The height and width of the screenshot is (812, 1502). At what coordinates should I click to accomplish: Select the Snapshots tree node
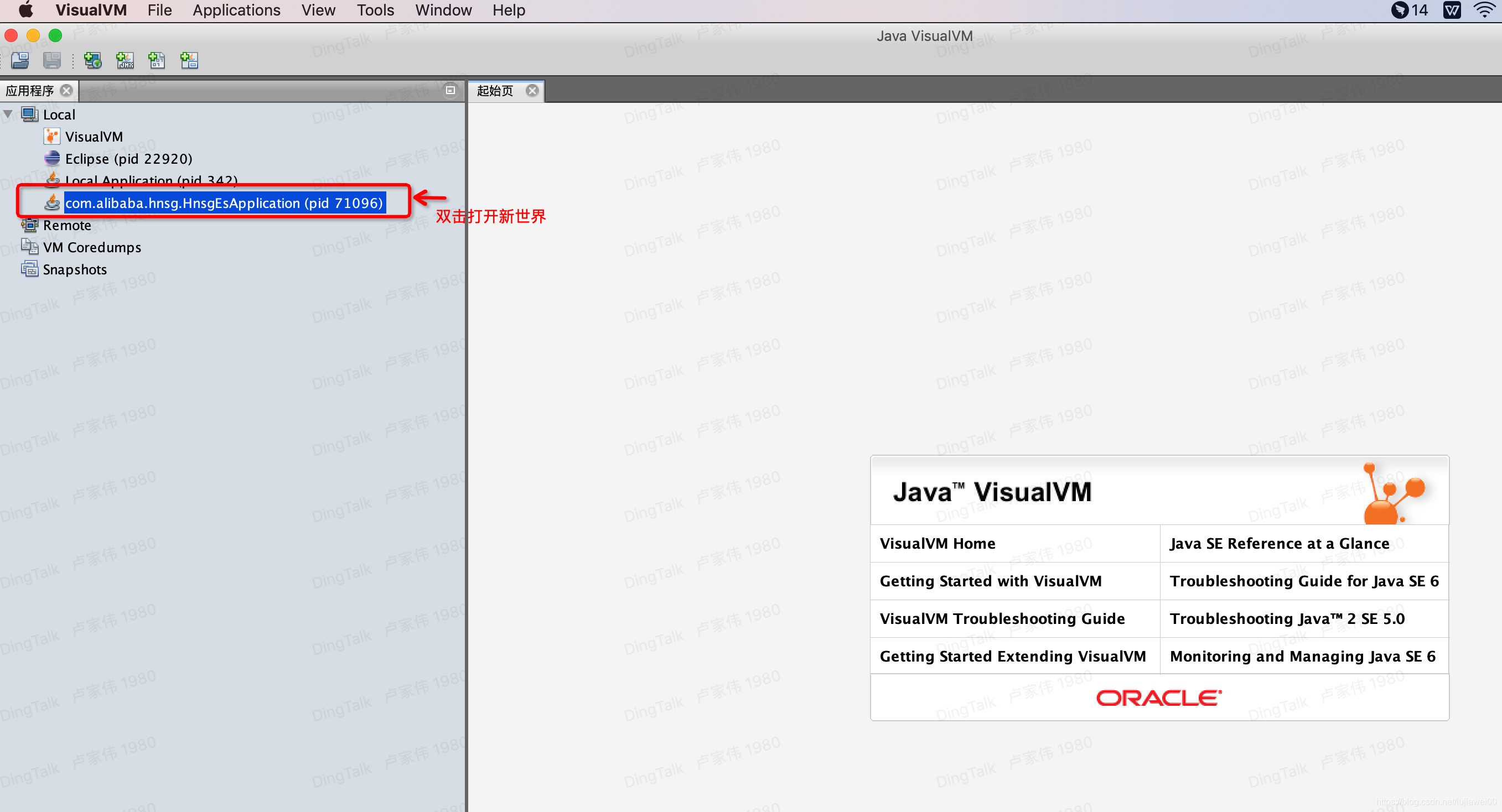(x=75, y=269)
